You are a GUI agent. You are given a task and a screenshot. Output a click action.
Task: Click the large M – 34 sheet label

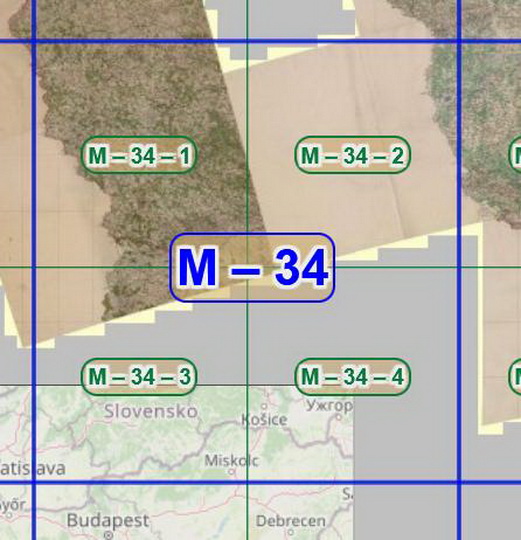[252, 268]
